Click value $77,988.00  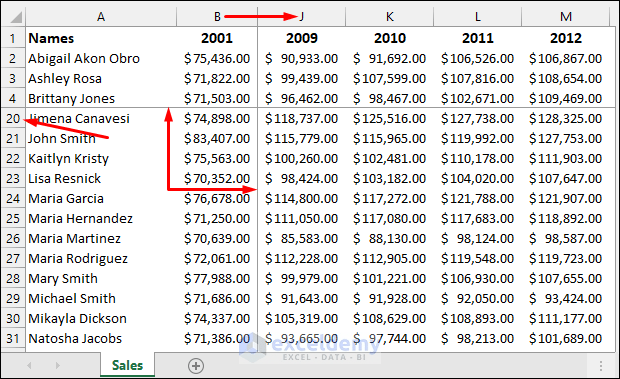pyautogui.click(x=217, y=278)
